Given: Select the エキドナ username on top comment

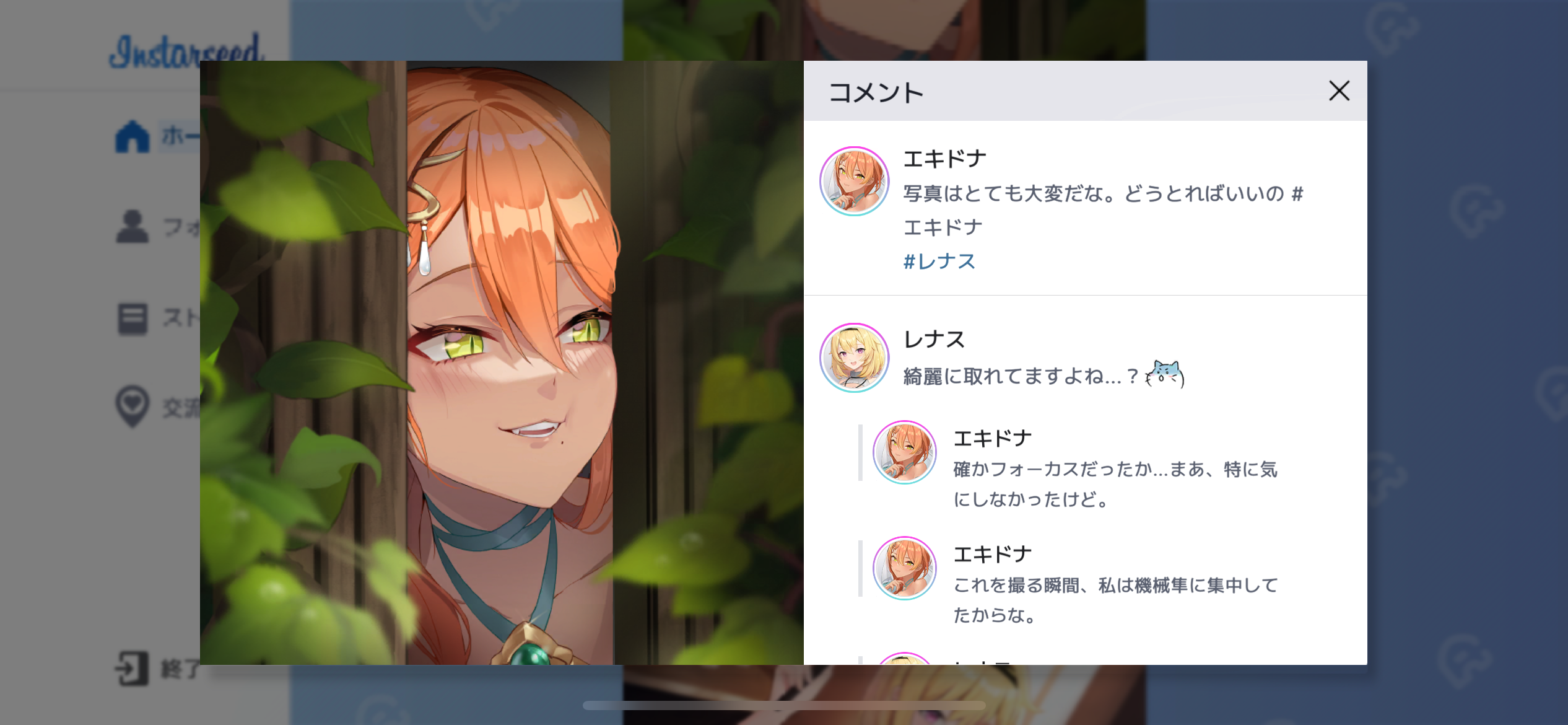Looking at the screenshot, I should click(944, 159).
